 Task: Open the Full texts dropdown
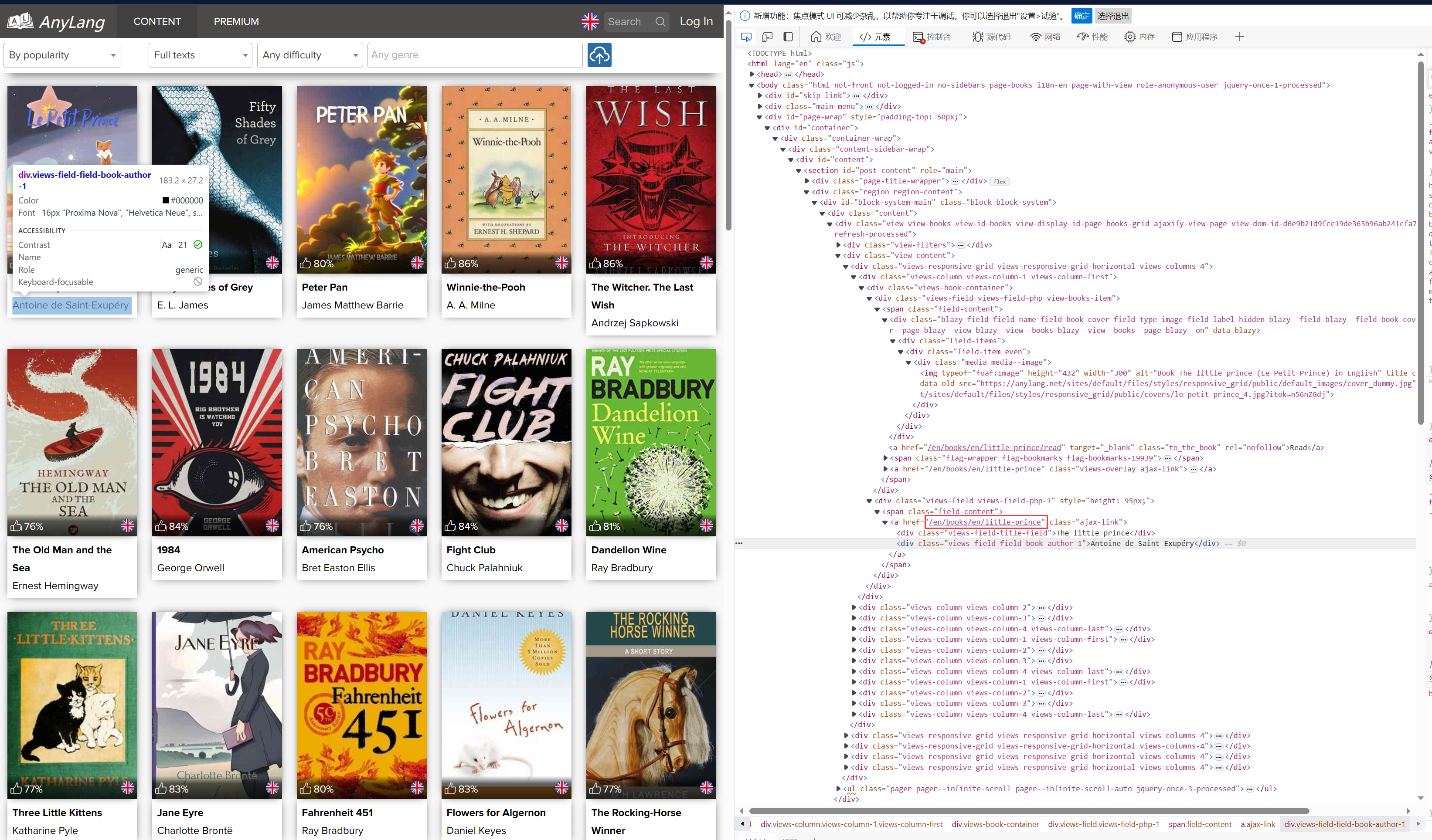click(200, 55)
